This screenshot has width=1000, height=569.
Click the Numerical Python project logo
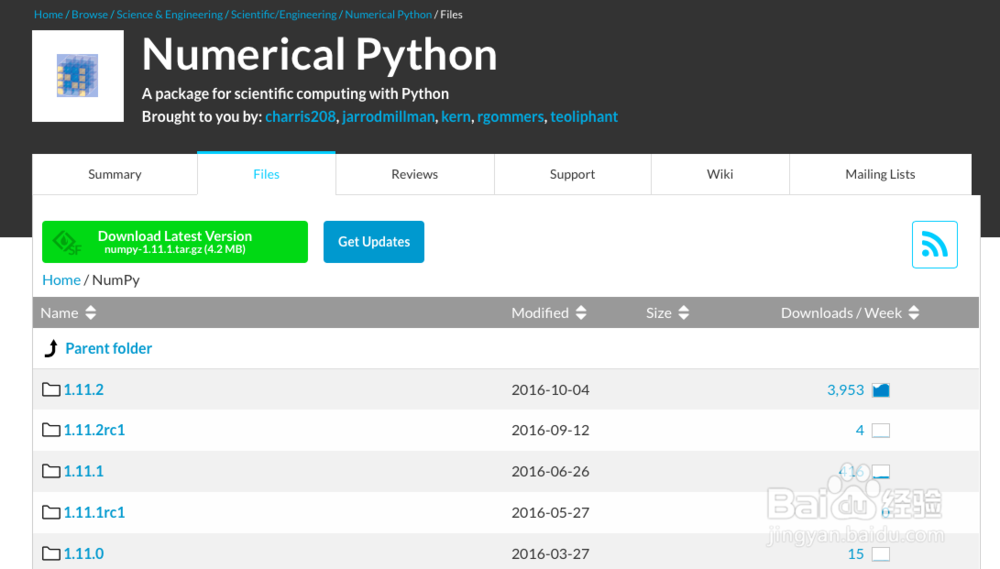click(78, 76)
